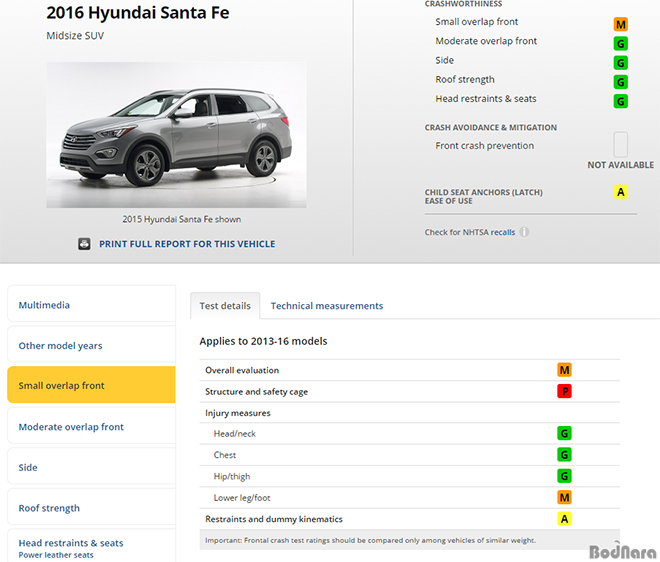Click the 2016 Hyundai Santa Fe heading
The height and width of the screenshot is (562, 660).
pyautogui.click(x=138, y=13)
